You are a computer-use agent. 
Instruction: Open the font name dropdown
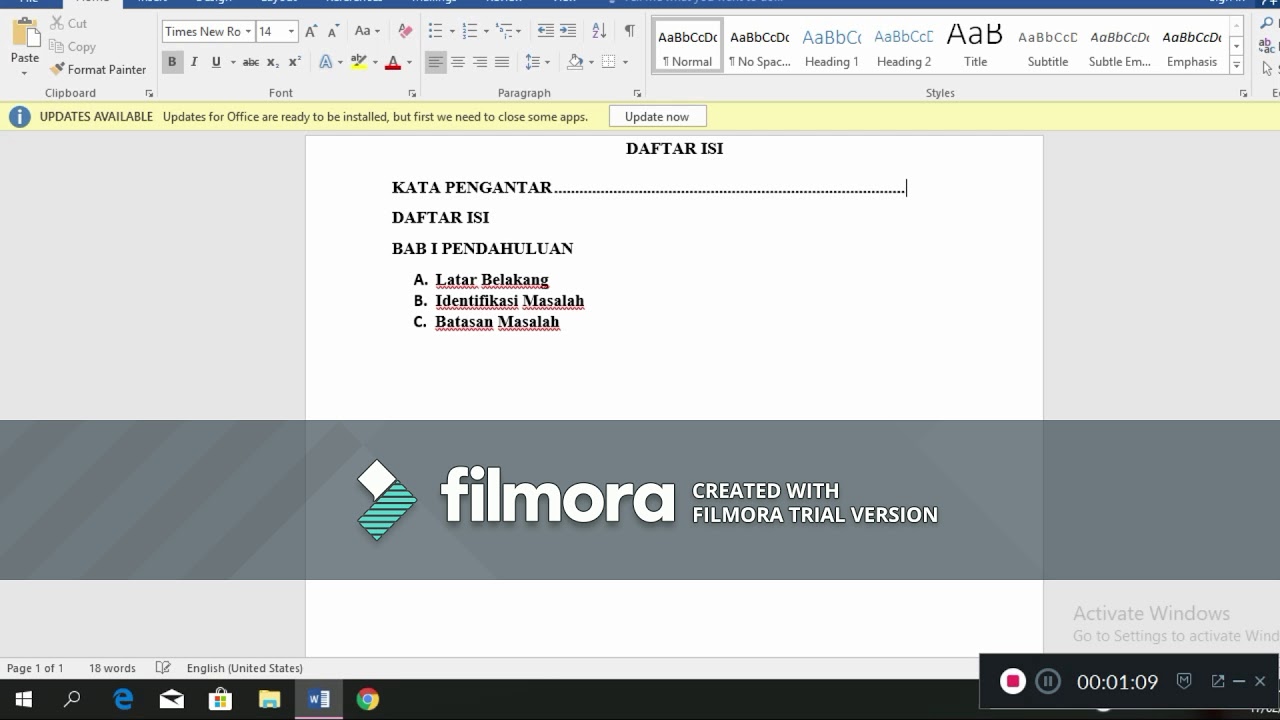(248, 32)
